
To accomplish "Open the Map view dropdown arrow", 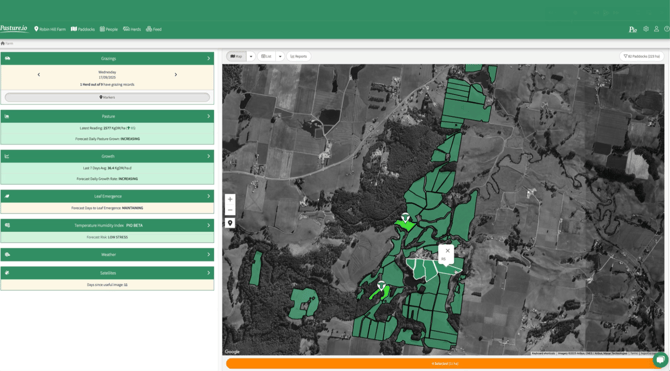I will [x=251, y=56].
